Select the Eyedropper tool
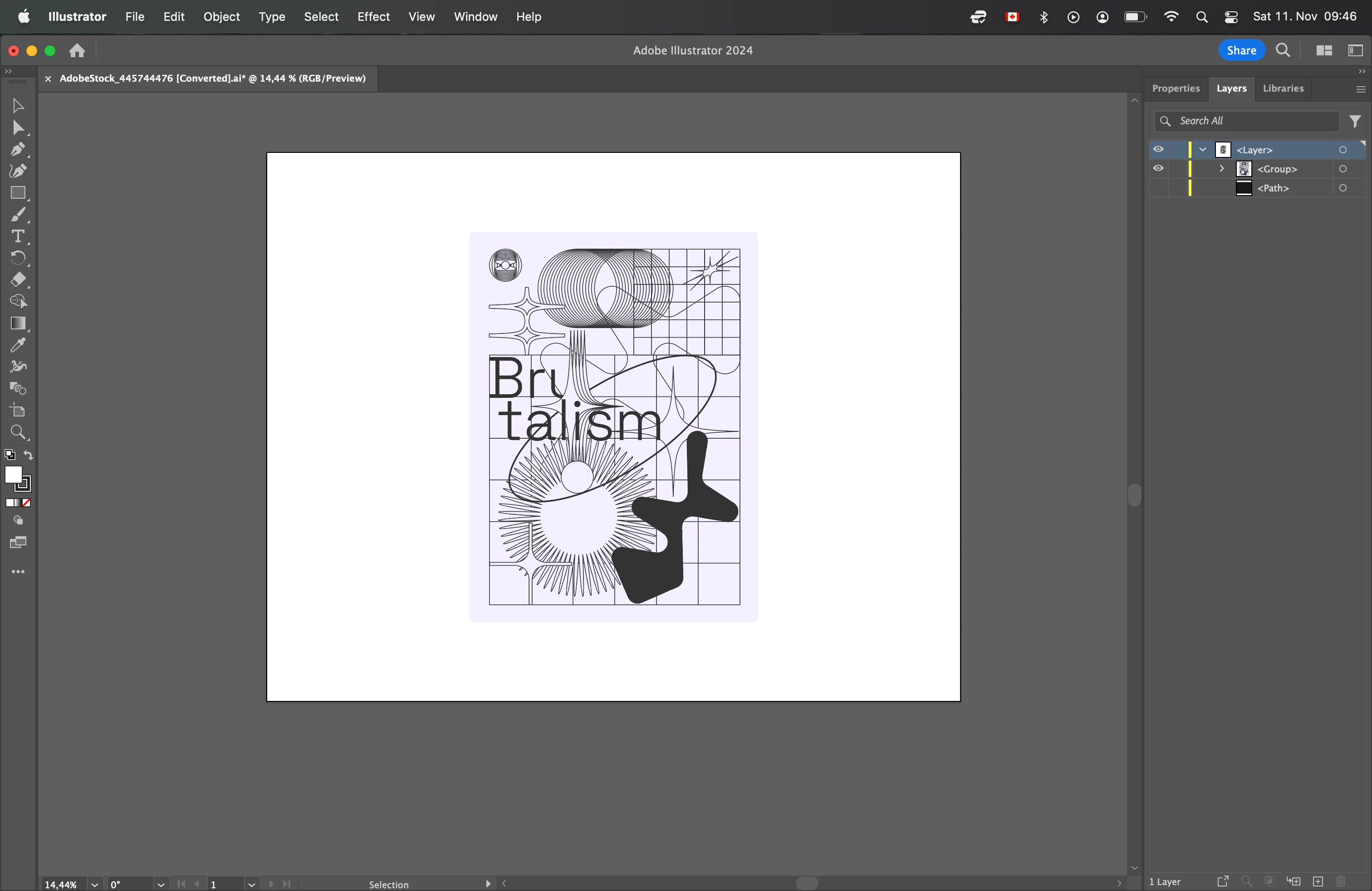Viewport: 1372px width, 891px height. [x=18, y=345]
